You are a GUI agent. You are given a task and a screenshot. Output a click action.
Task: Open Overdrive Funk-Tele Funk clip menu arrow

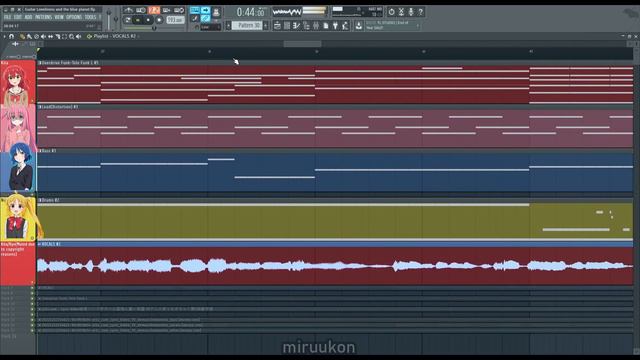40,63
